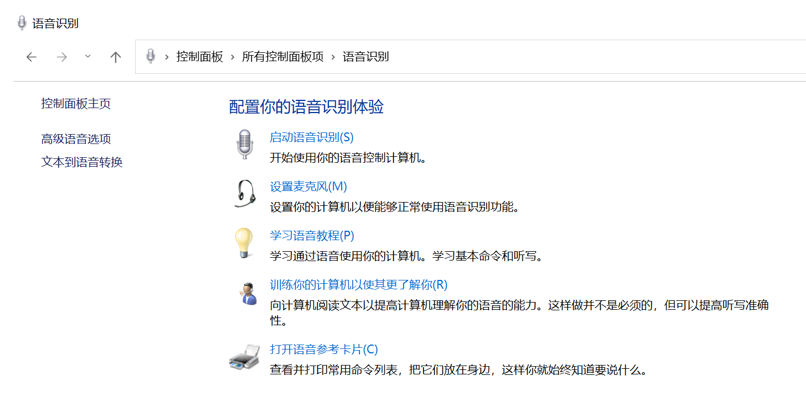
Task: Open 文本到语音转换 in the left sidebar
Action: 82,162
